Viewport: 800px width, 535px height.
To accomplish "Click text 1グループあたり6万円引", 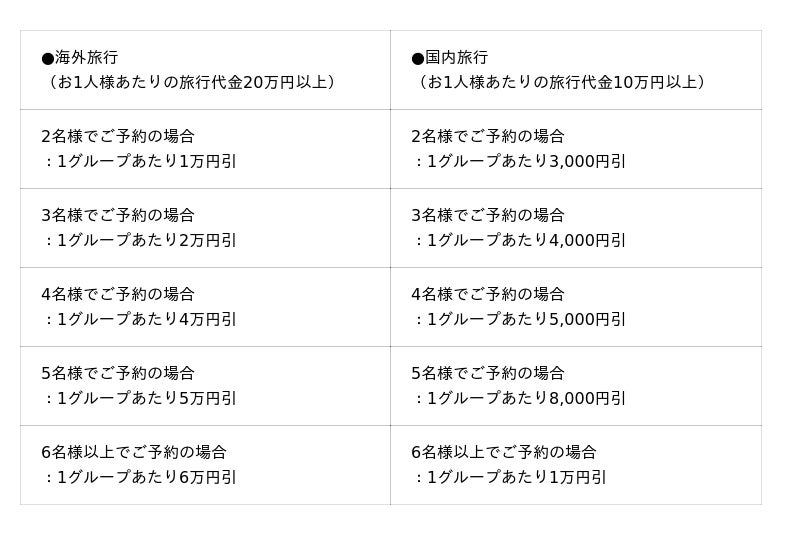I will [147, 478].
